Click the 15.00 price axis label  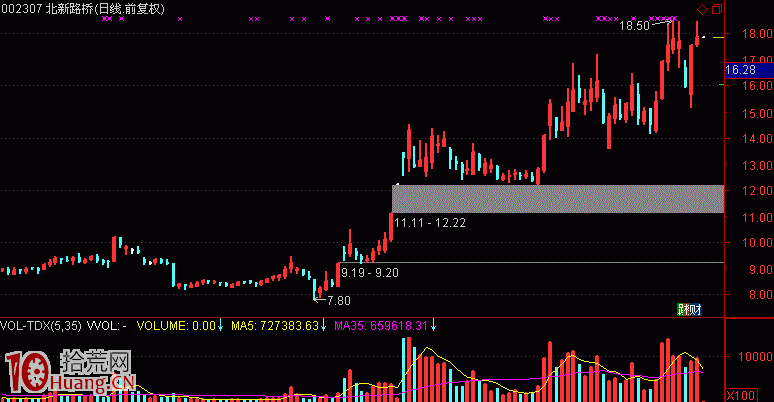pyautogui.click(x=757, y=113)
